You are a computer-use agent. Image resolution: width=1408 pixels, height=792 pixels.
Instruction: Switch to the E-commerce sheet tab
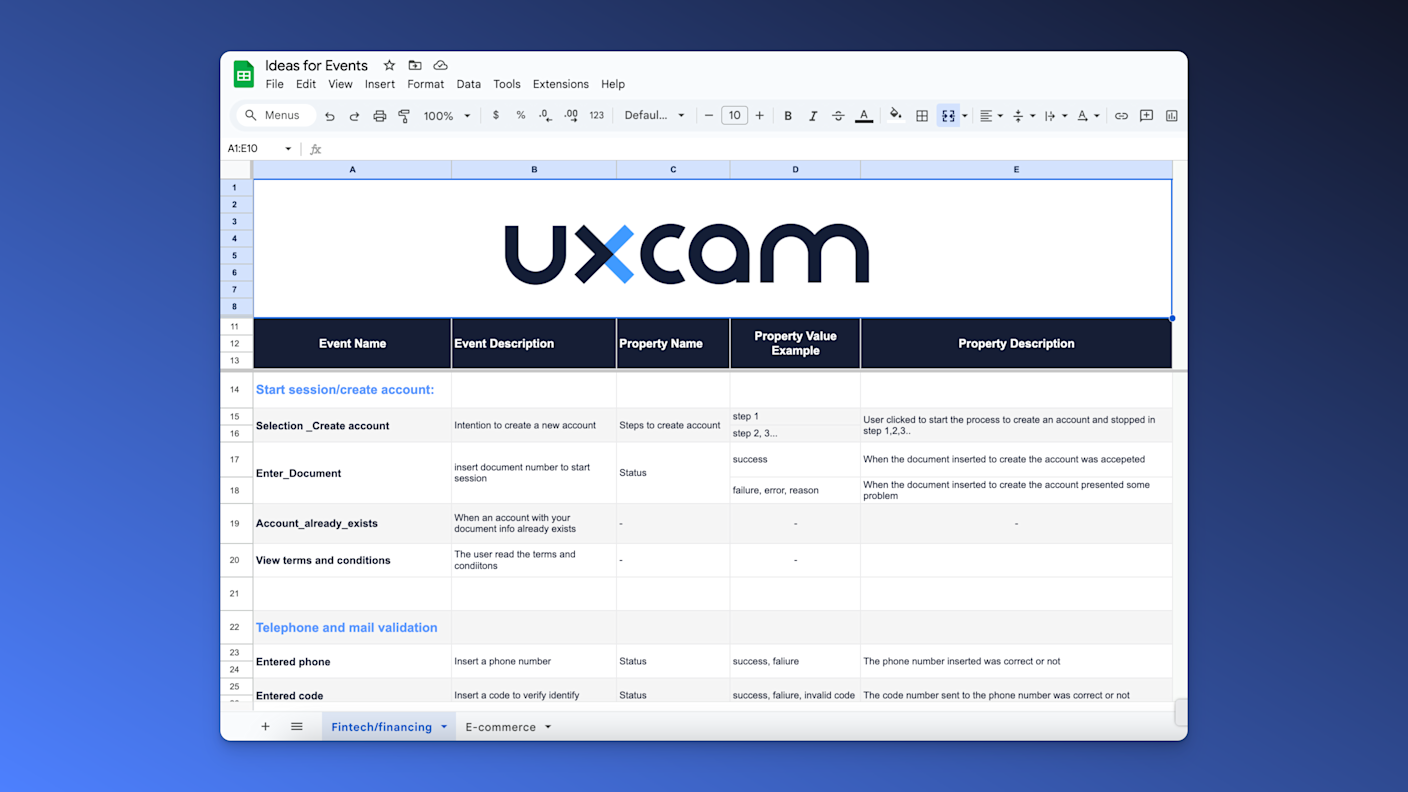(x=501, y=727)
